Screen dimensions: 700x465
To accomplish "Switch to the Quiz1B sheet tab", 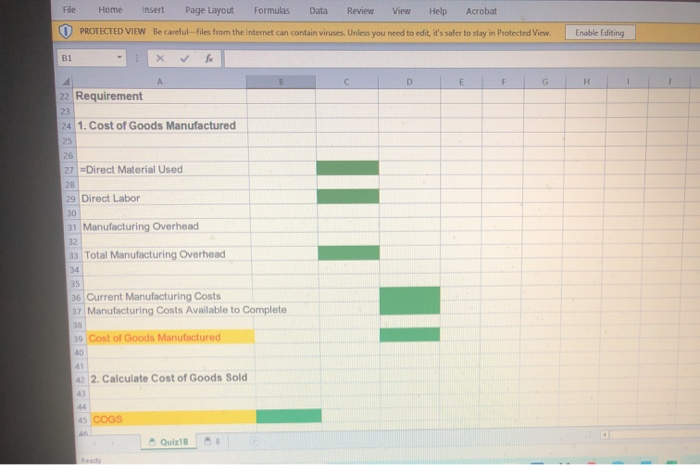I will [x=169, y=442].
